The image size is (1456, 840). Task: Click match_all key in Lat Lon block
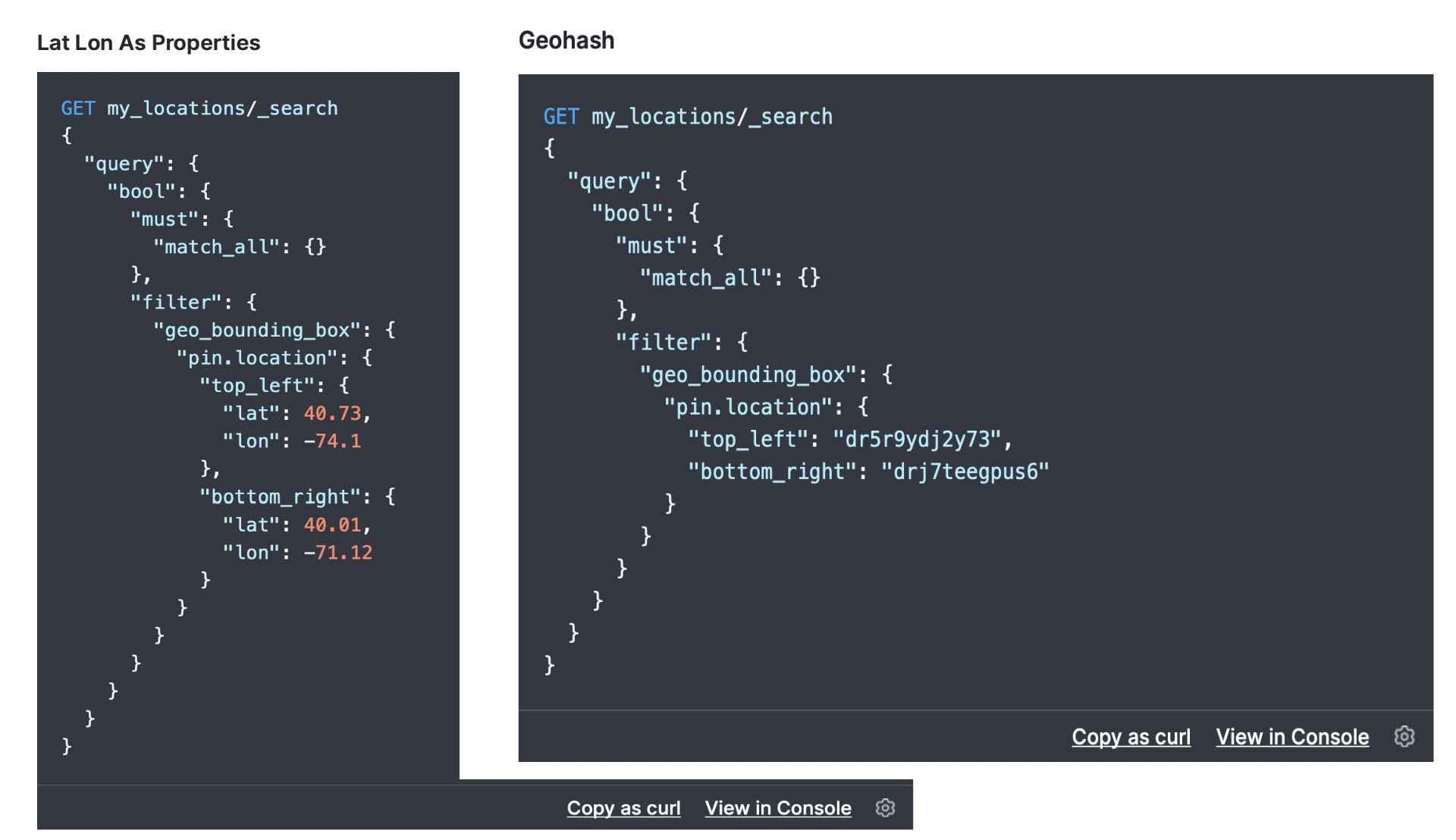(217, 247)
